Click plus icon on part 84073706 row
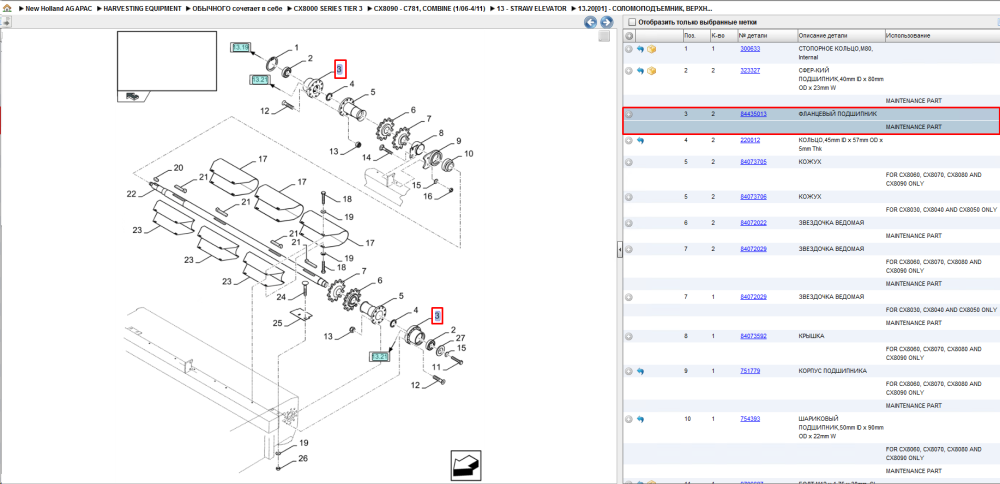1000x484 pixels. click(629, 197)
